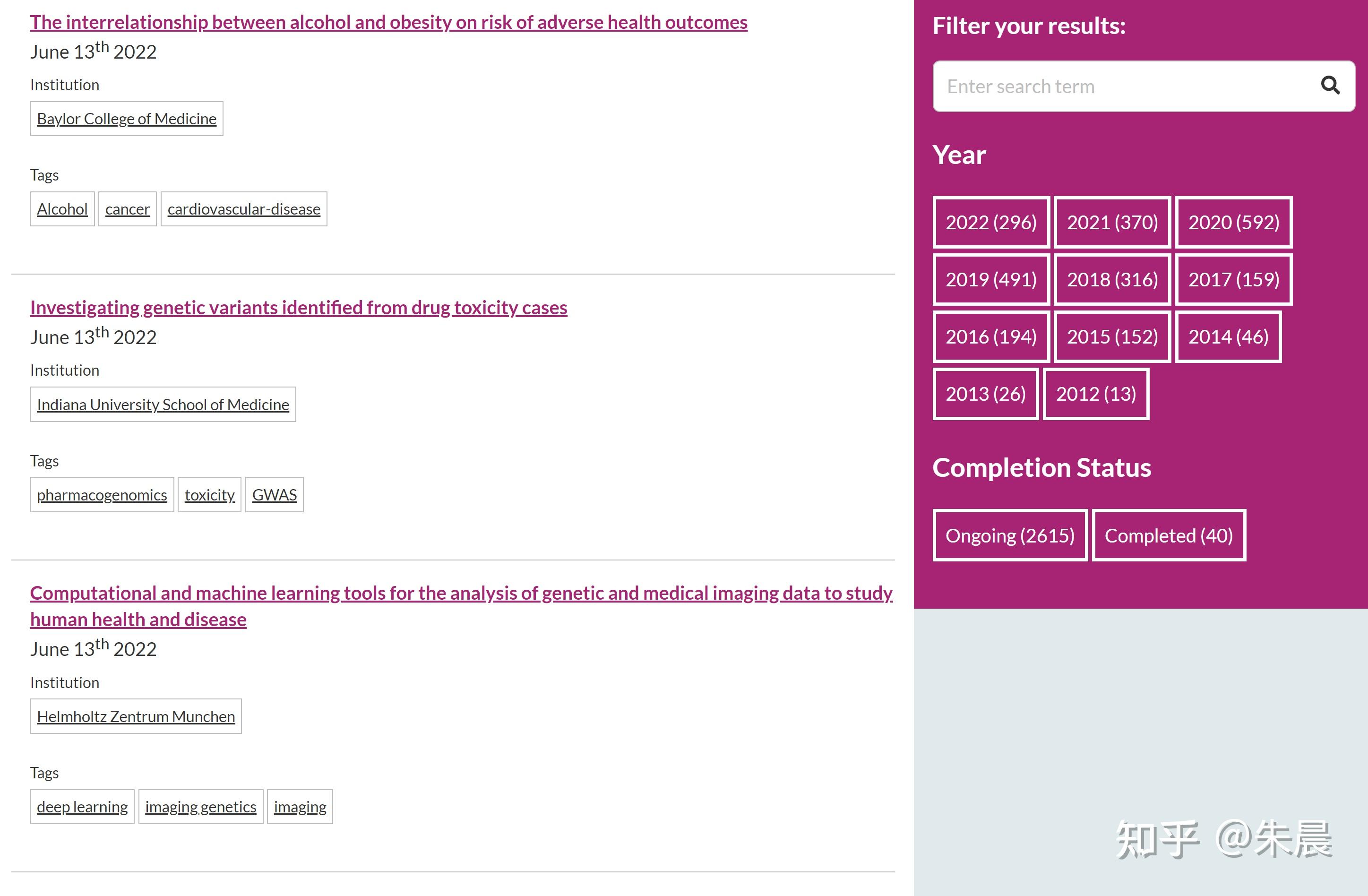Viewport: 1368px width, 896px height.
Task: Choose the 2019 (491) year filter
Action: (x=991, y=279)
